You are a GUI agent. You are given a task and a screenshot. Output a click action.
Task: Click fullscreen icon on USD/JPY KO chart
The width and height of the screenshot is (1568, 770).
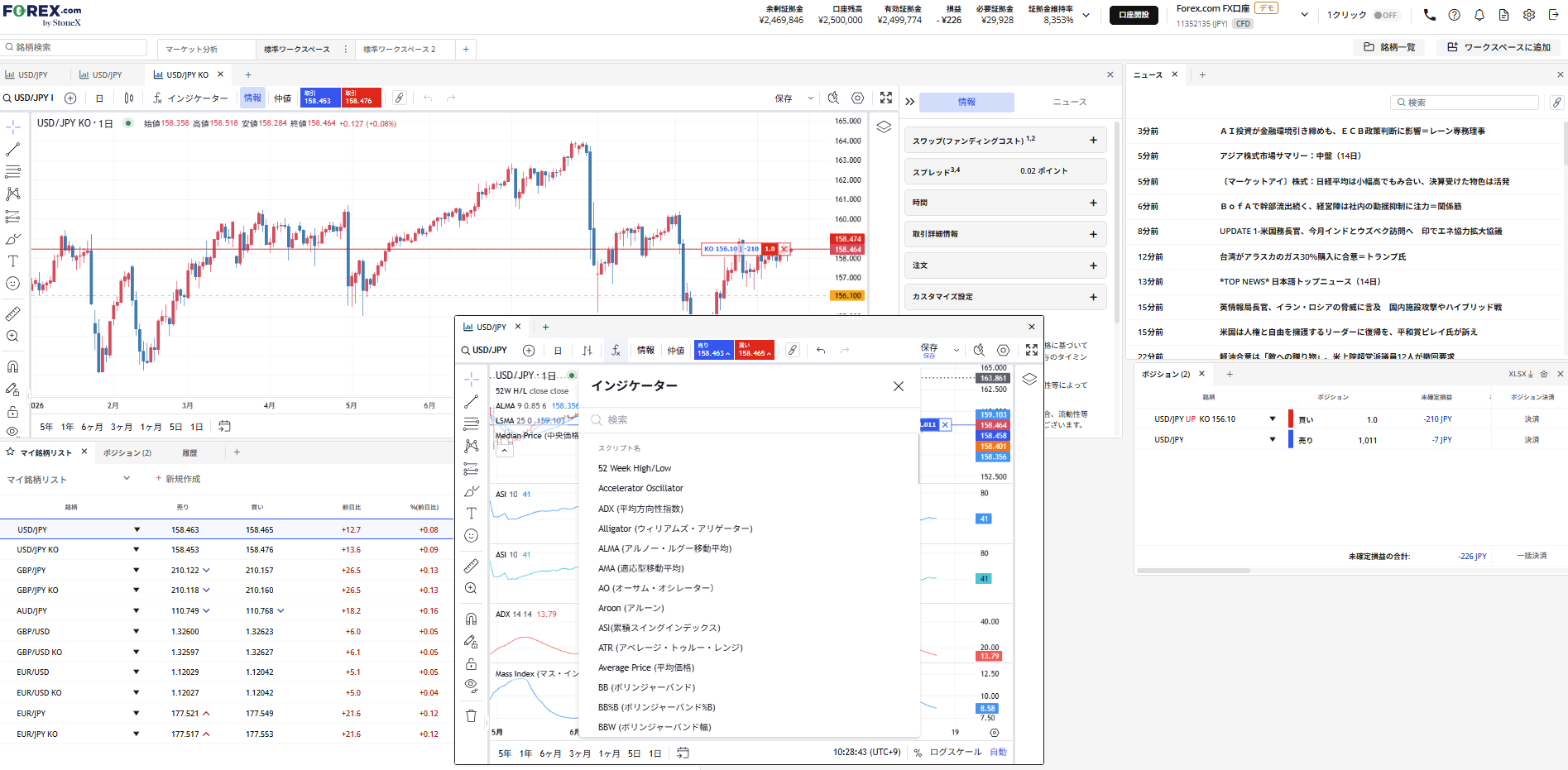886,98
